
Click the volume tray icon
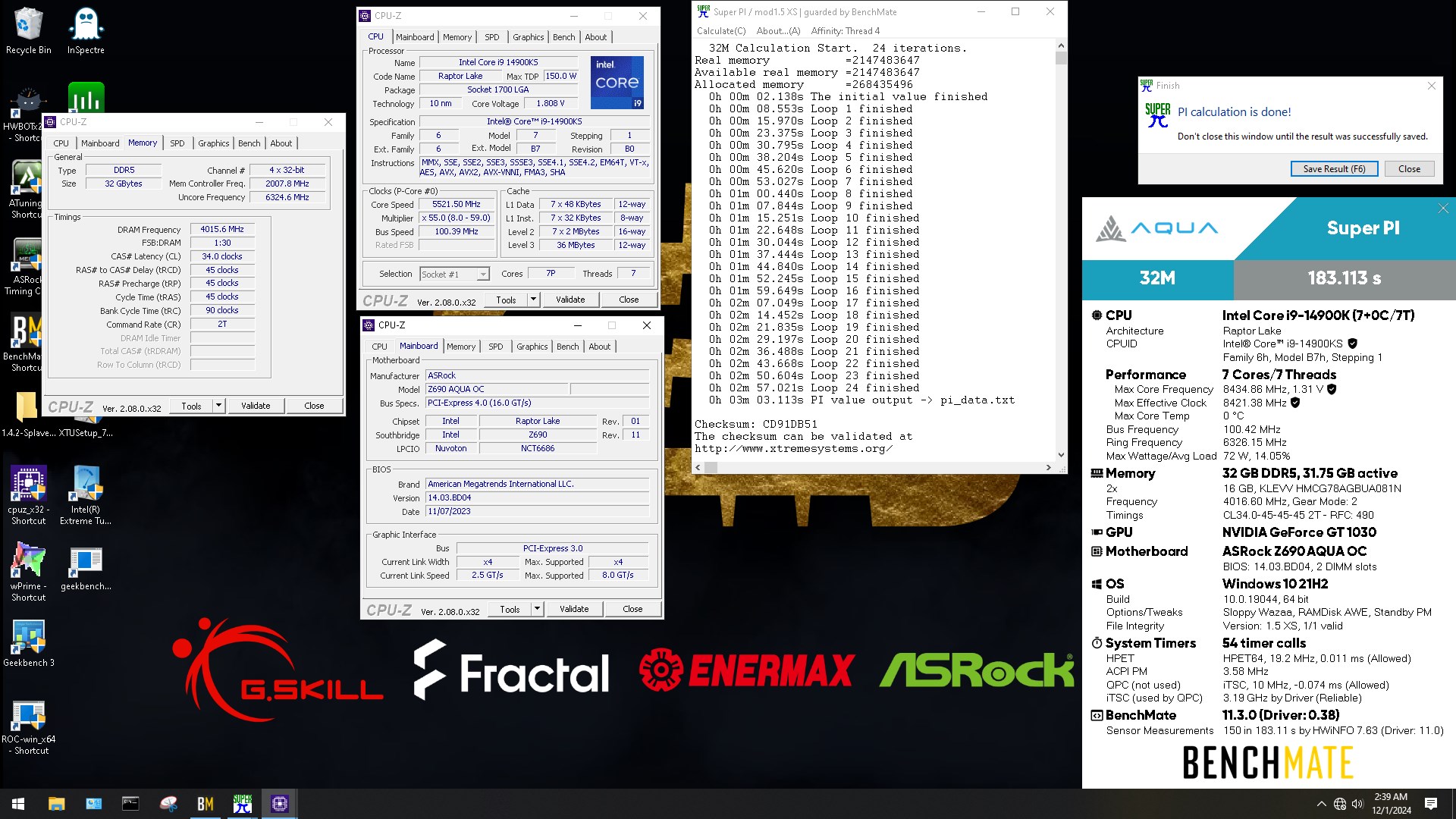click(1357, 804)
